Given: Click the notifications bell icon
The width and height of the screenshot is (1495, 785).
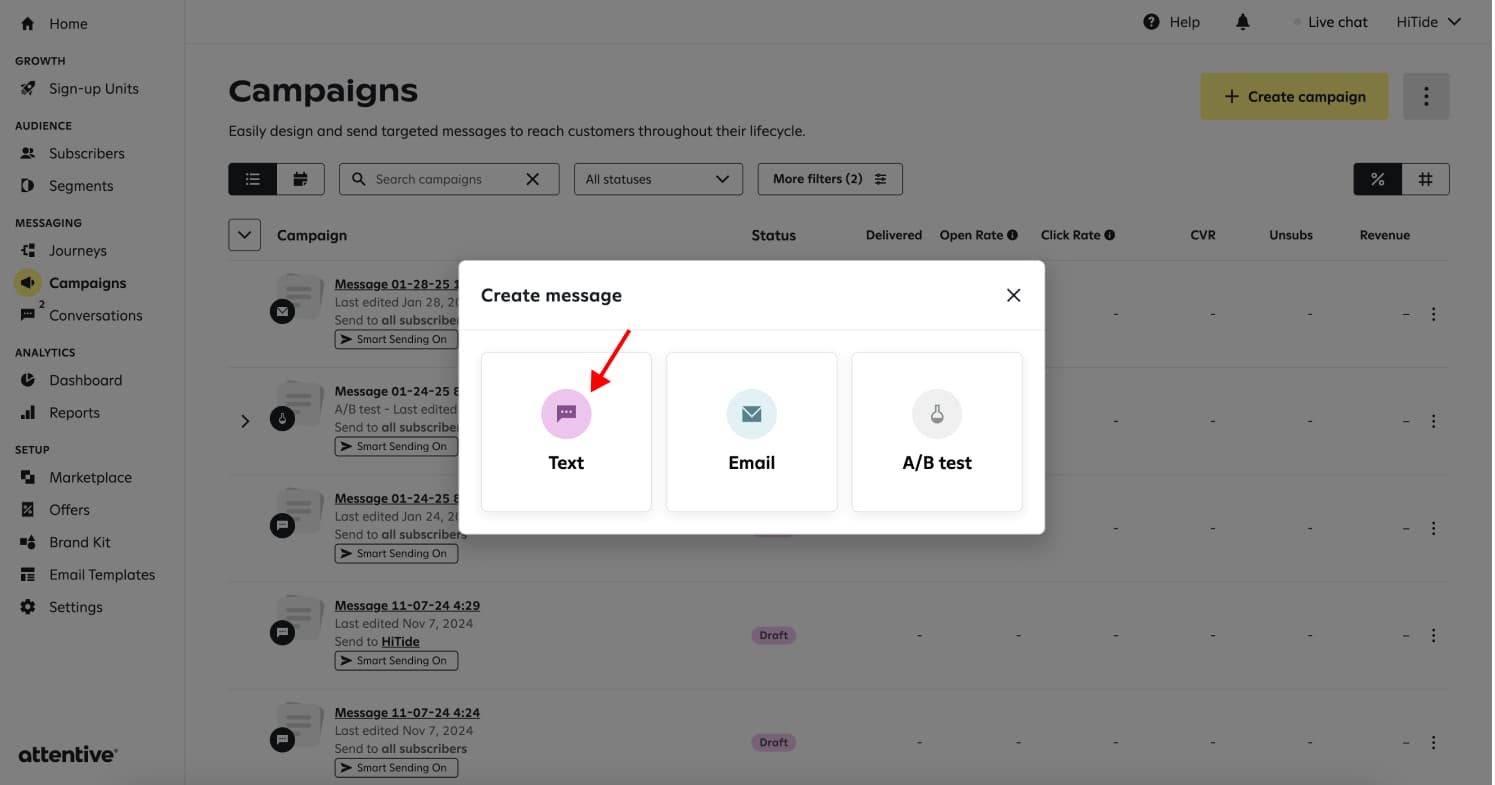Looking at the screenshot, I should pyautogui.click(x=1242, y=22).
